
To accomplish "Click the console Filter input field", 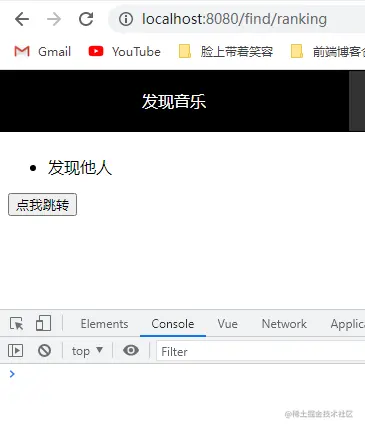I will tap(261, 351).
